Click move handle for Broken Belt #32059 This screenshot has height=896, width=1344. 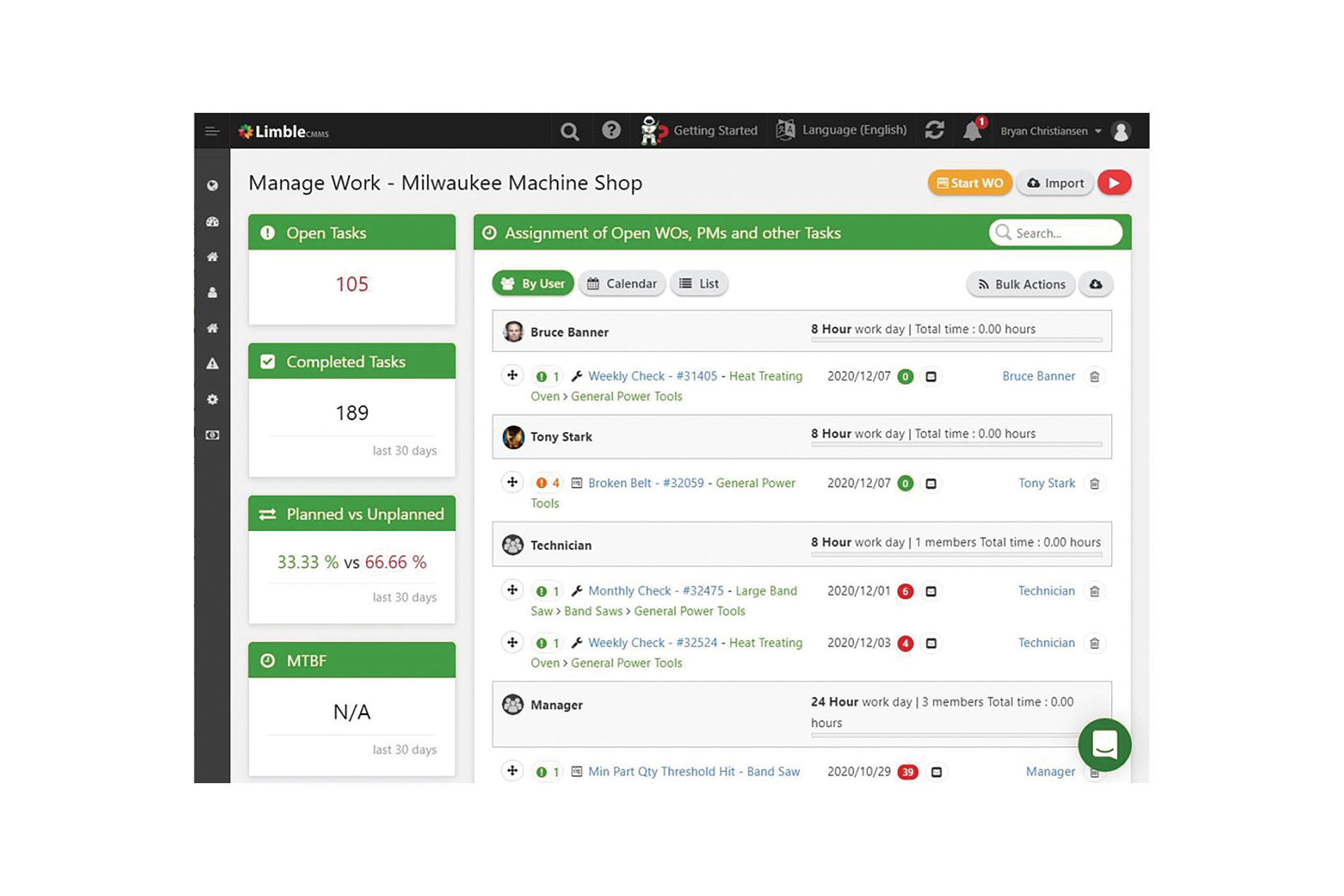click(512, 482)
